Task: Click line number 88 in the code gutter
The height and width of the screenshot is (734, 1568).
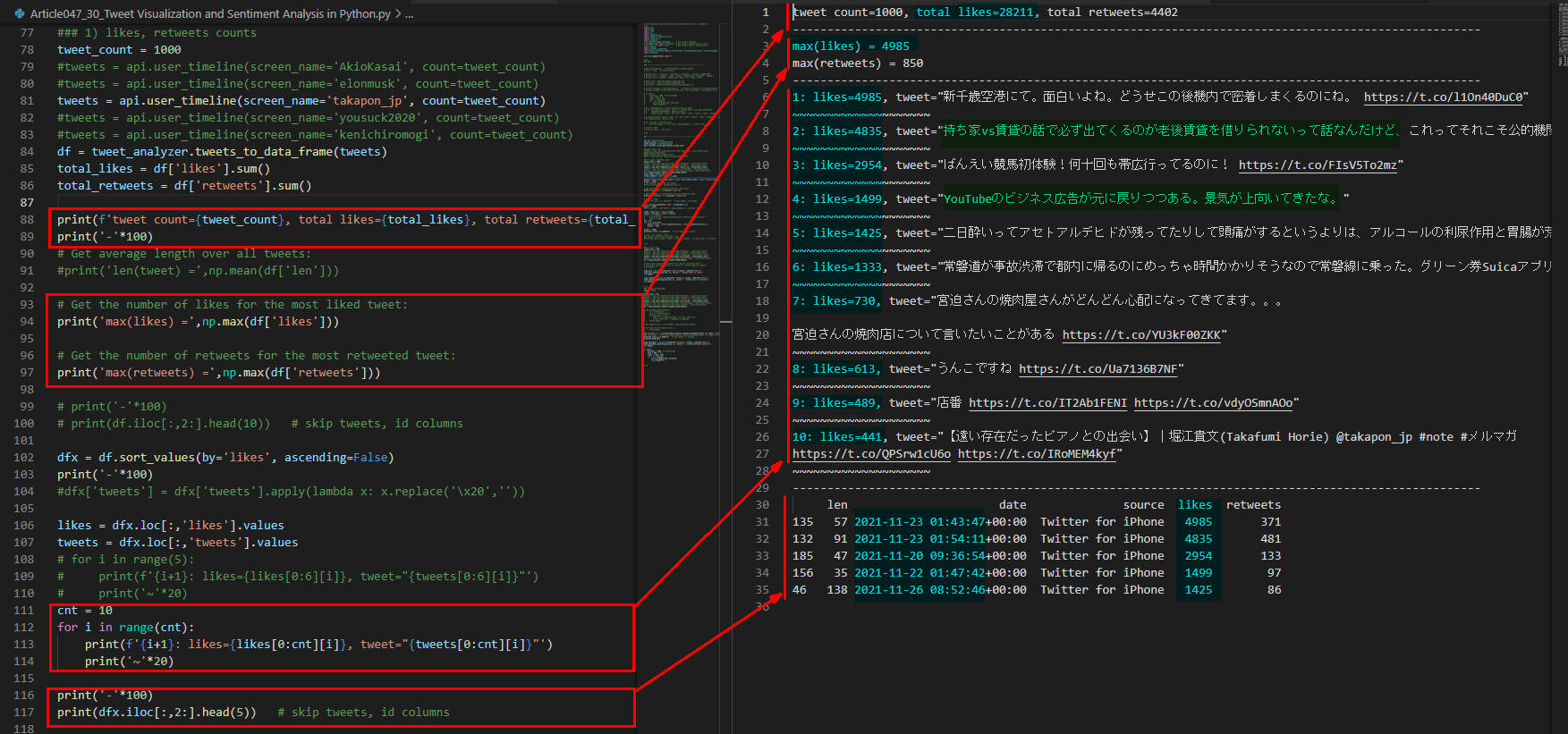Action: pos(27,220)
